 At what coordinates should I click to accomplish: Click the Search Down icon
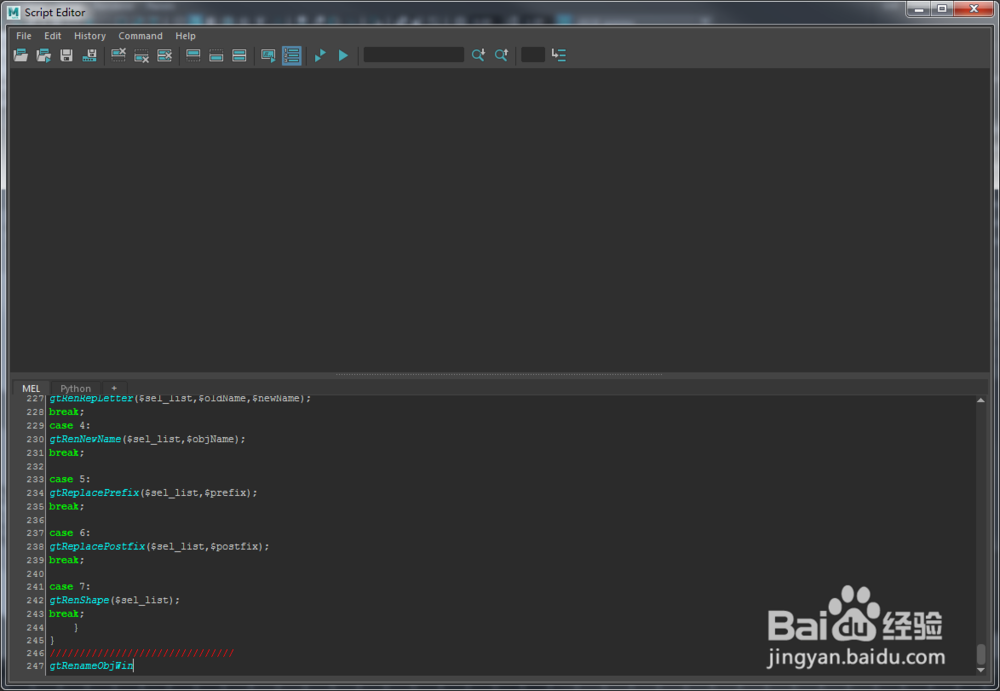pos(478,56)
